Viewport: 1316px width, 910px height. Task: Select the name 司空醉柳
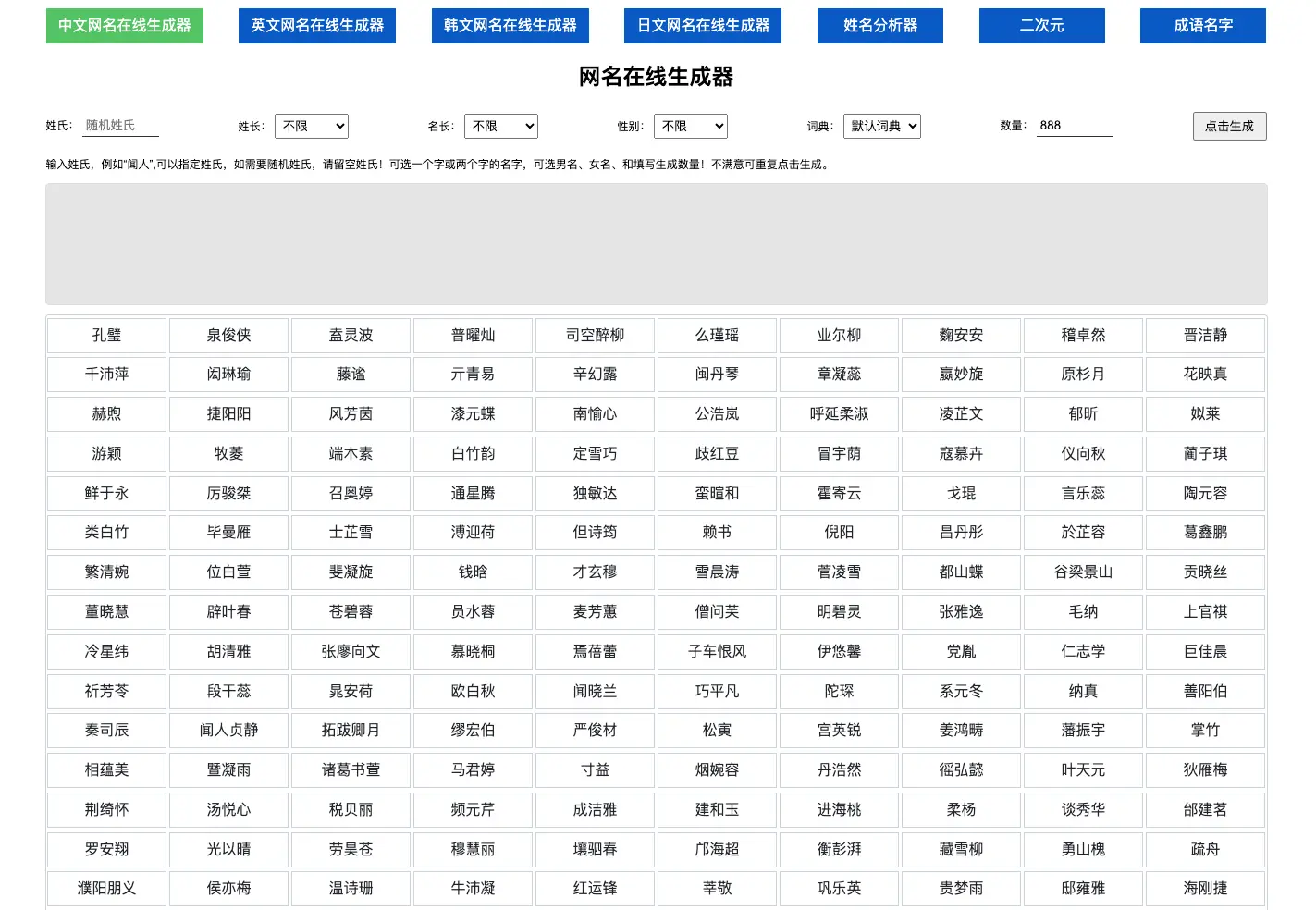596,335
